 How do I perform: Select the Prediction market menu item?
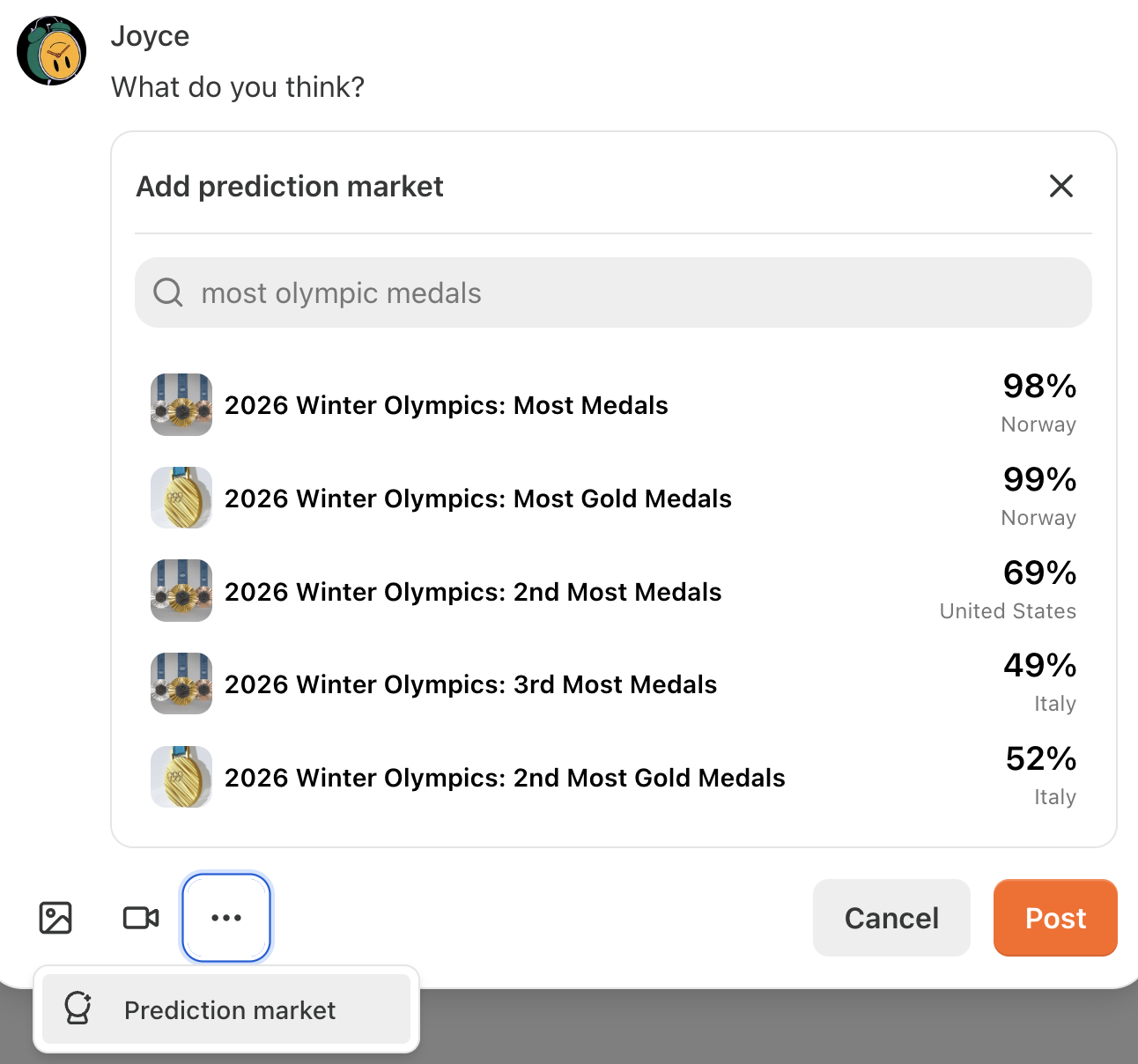[x=229, y=1010]
